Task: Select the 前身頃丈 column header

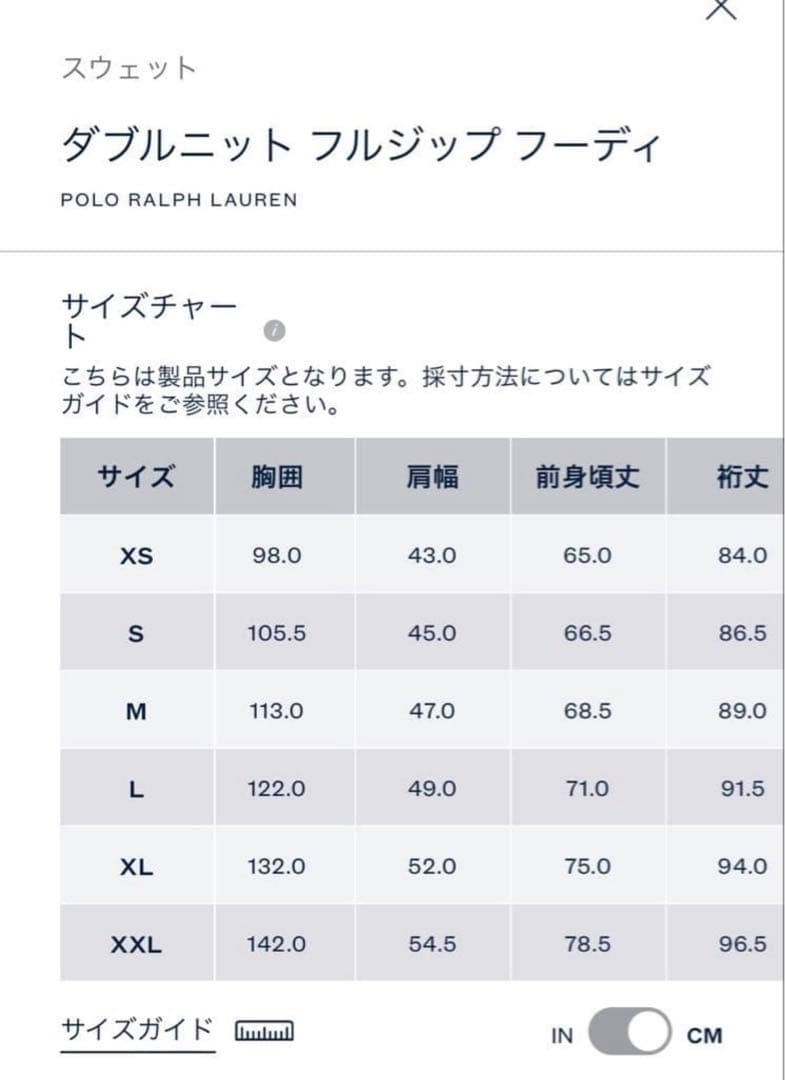Action: [582, 478]
